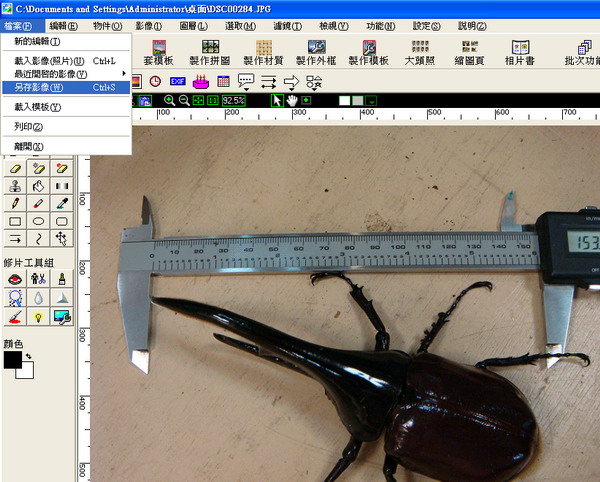Select the hand pan tool

click(292, 101)
